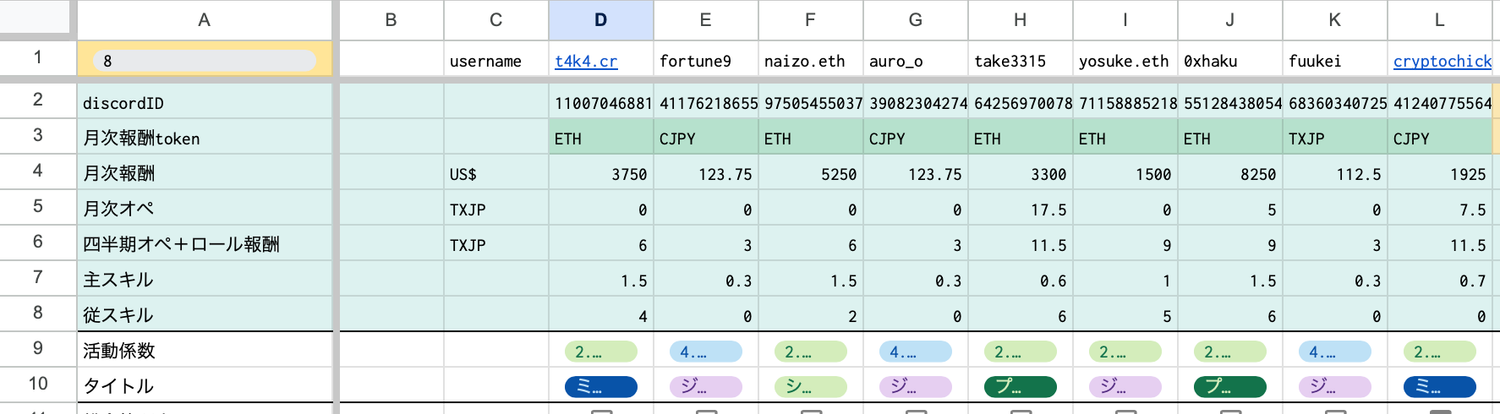Click discordID cell starting 11007046881
Screen dimensions: 1500x414
point(601,103)
